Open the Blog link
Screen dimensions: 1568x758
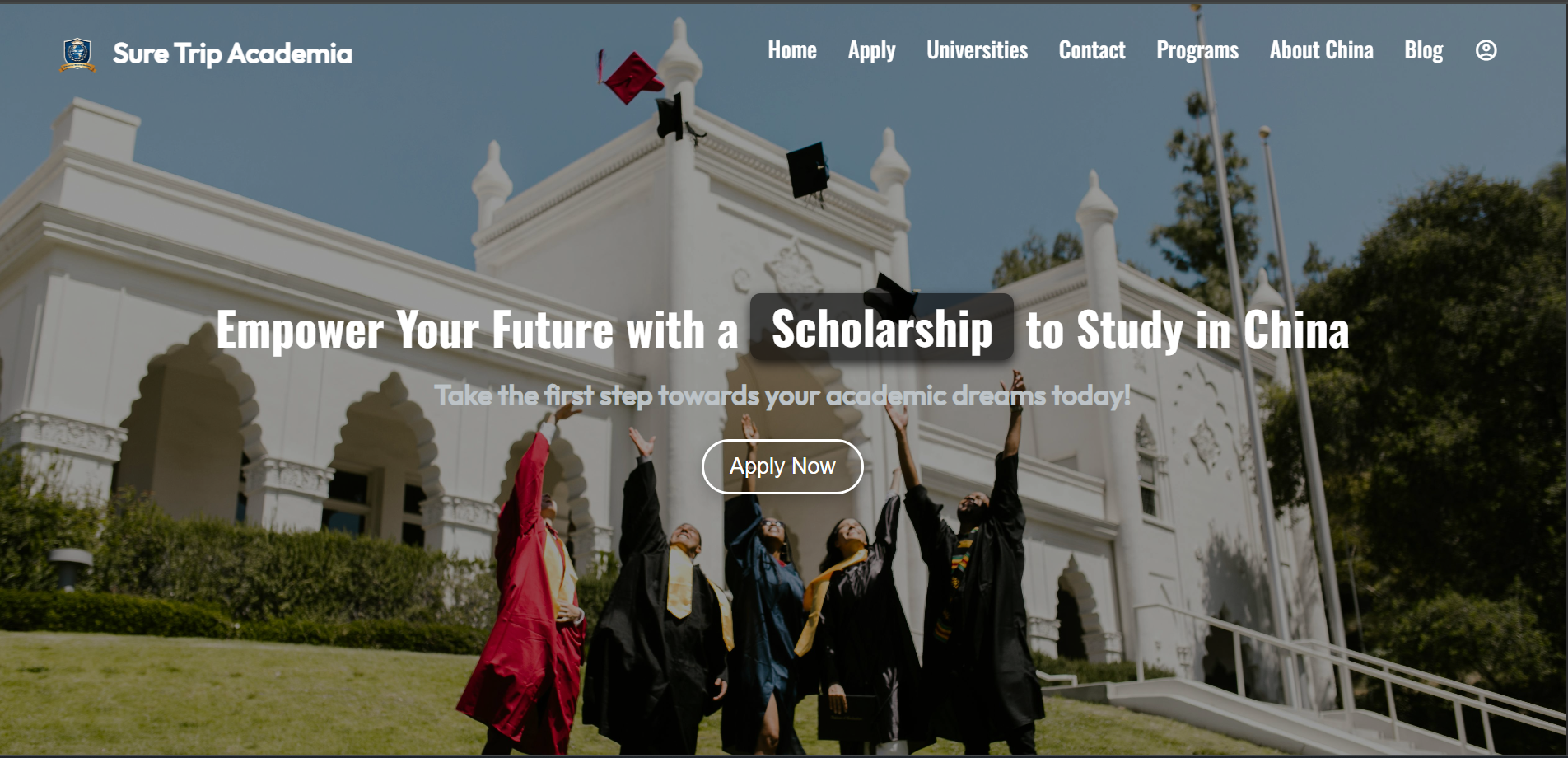(1423, 51)
